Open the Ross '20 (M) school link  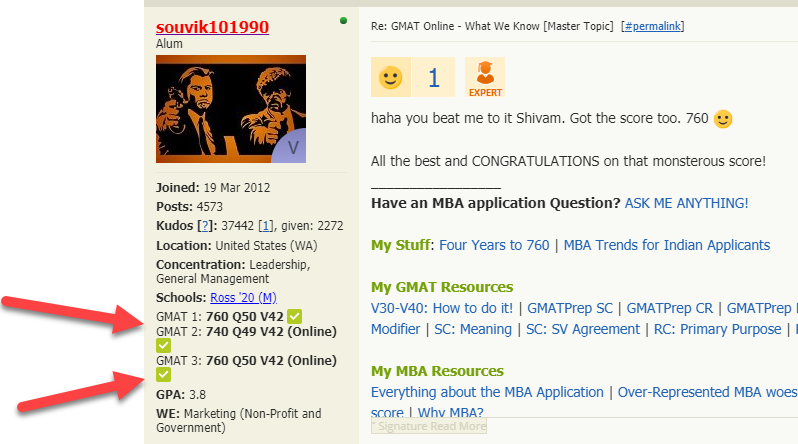pyautogui.click(x=243, y=298)
